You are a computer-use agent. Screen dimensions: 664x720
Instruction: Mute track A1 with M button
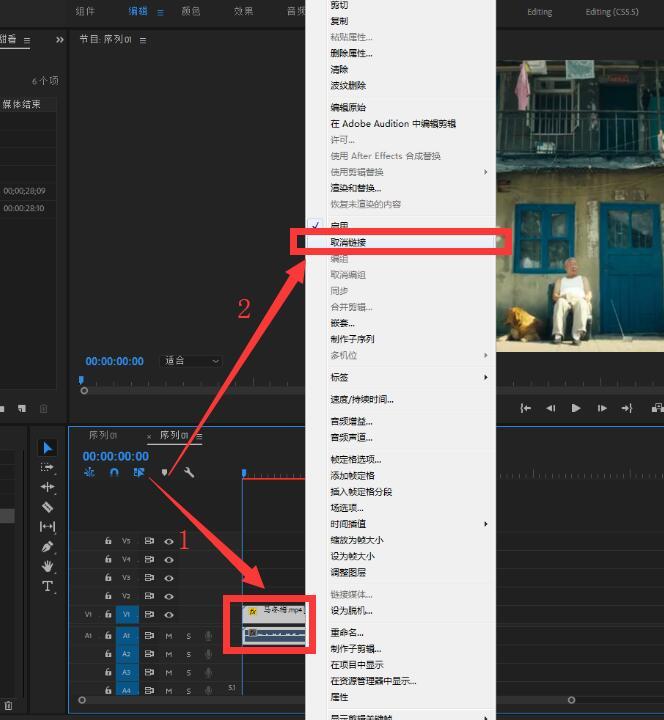point(169,636)
